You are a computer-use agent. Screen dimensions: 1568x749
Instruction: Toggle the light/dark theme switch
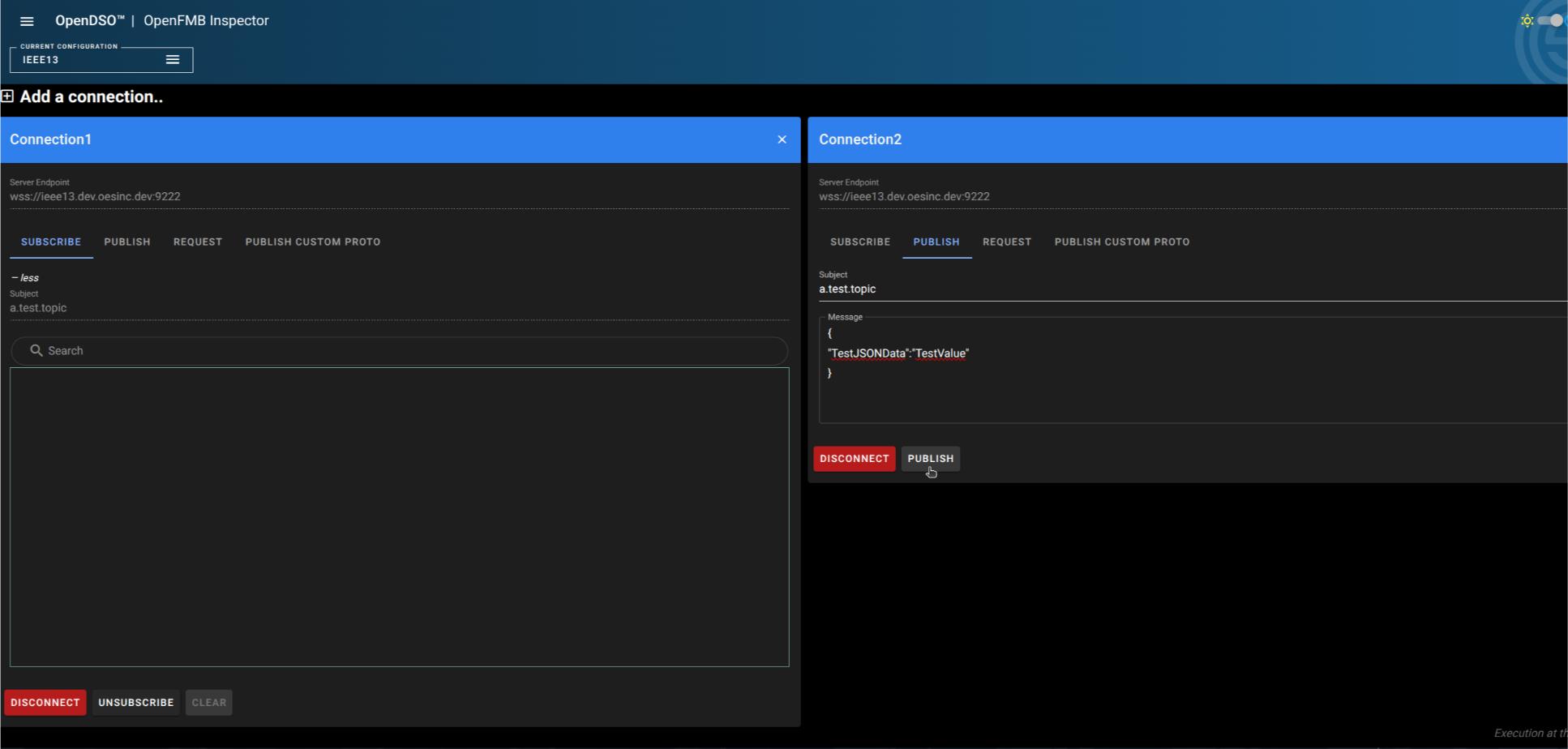(x=1550, y=20)
